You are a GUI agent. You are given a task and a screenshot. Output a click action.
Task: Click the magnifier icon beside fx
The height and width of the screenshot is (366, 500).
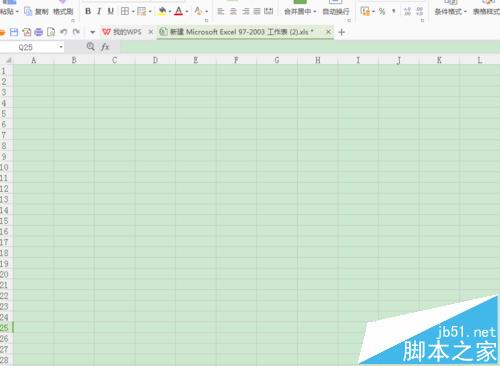(91, 47)
